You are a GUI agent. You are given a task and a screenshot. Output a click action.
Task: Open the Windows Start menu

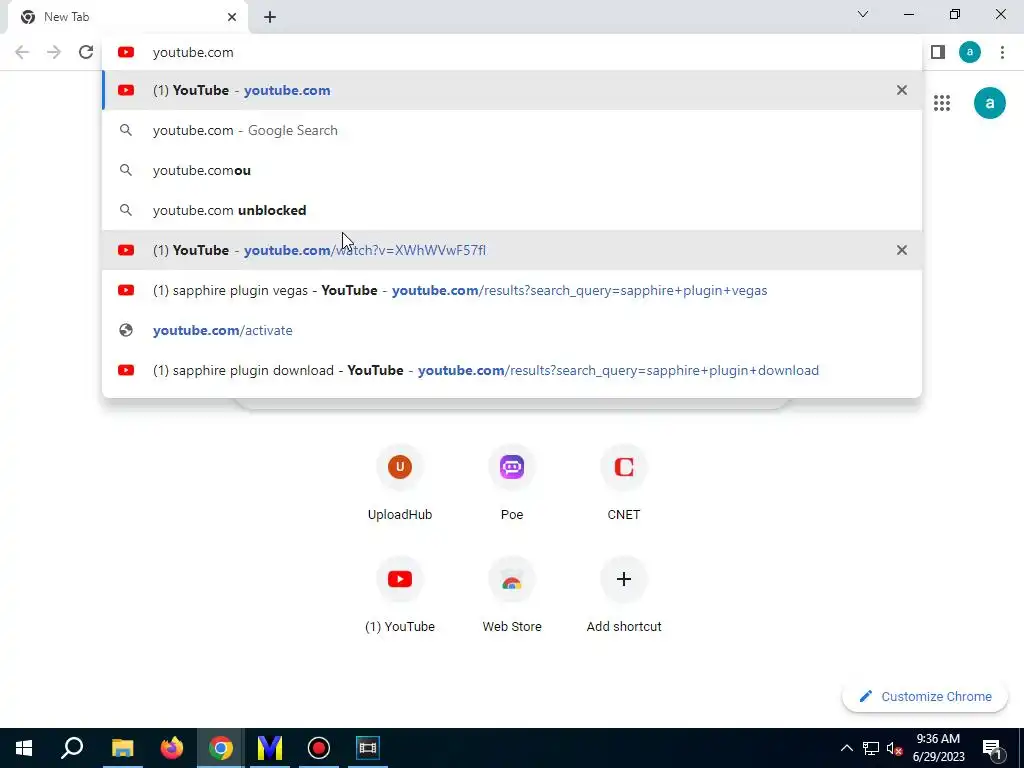[24, 748]
